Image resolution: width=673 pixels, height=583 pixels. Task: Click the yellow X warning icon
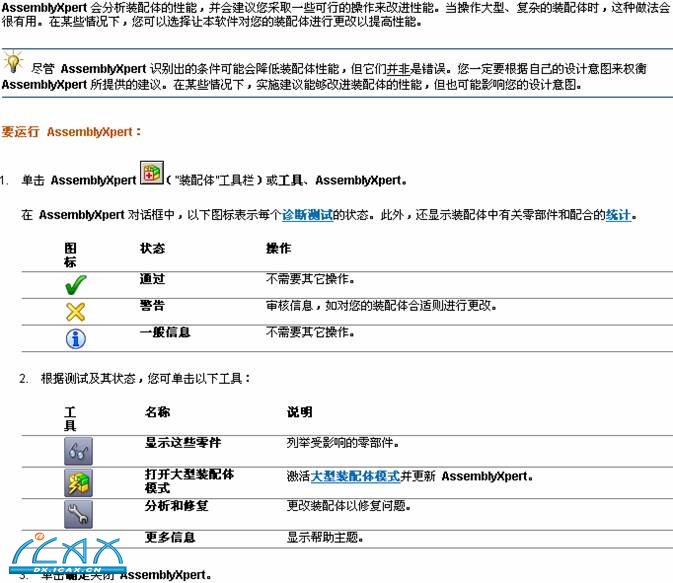[x=76, y=312]
